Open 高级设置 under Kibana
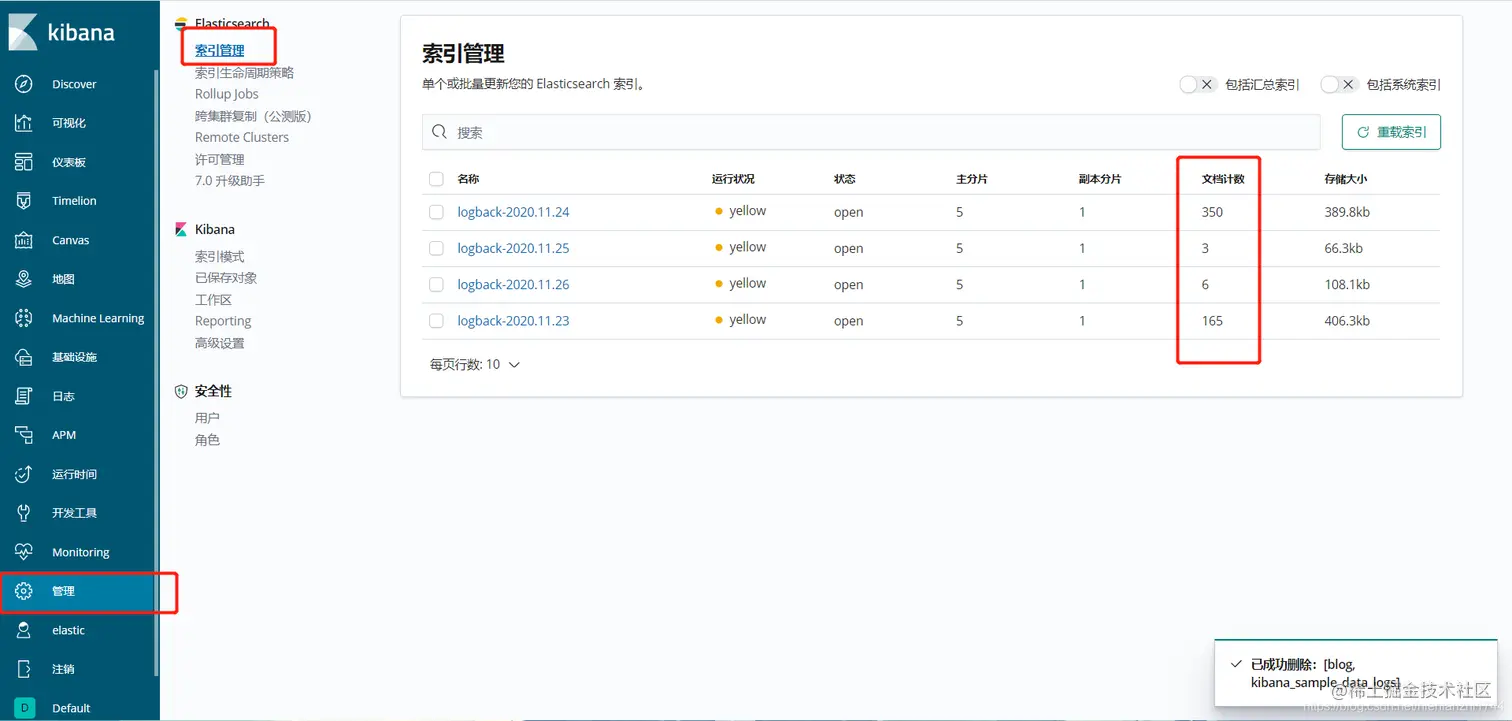Image resolution: width=1512 pixels, height=721 pixels. (x=220, y=343)
